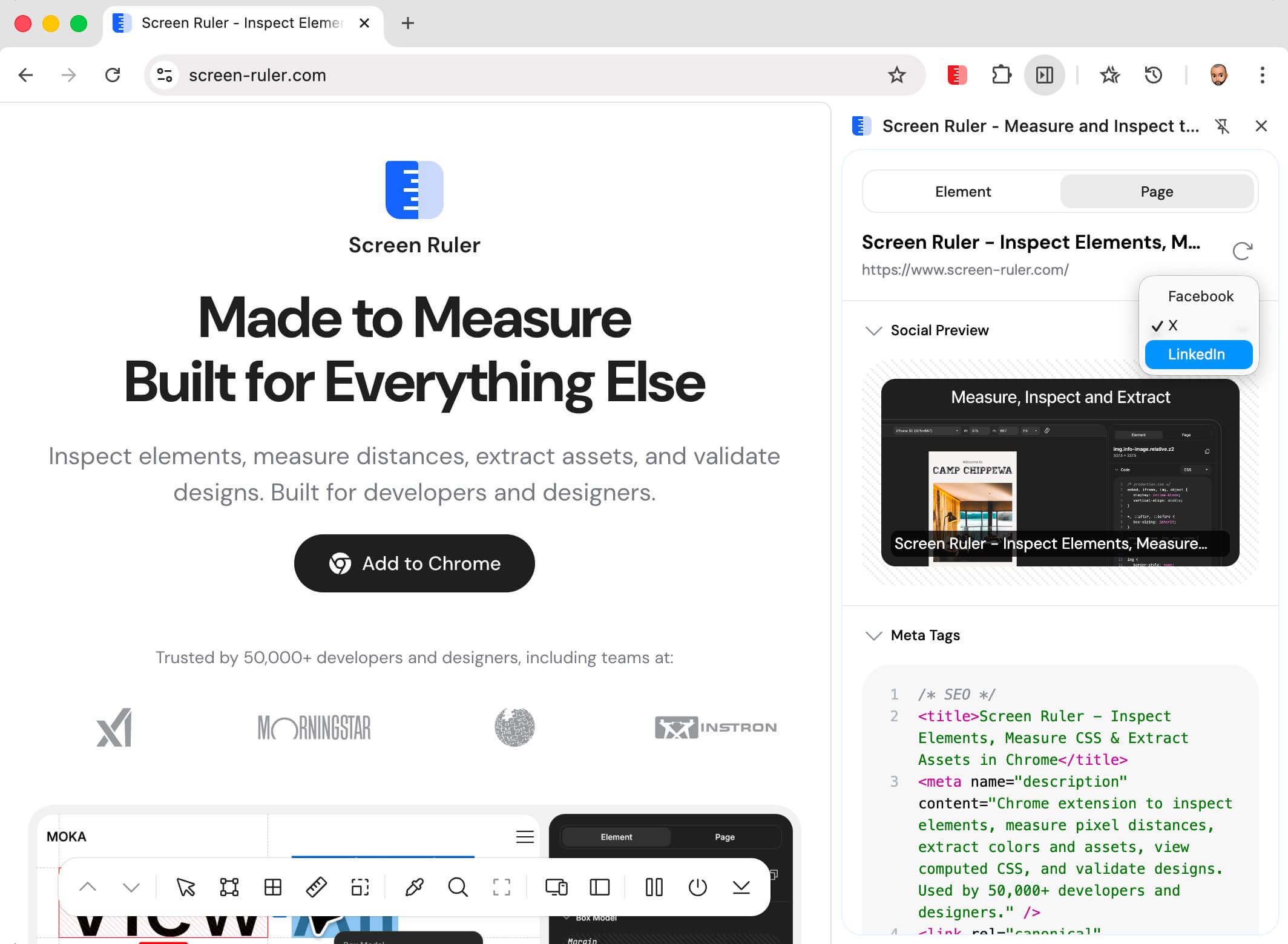Open the Chrome three-dot menu
The height and width of the screenshot is (944, 1288).
(x=1262, y=75)
